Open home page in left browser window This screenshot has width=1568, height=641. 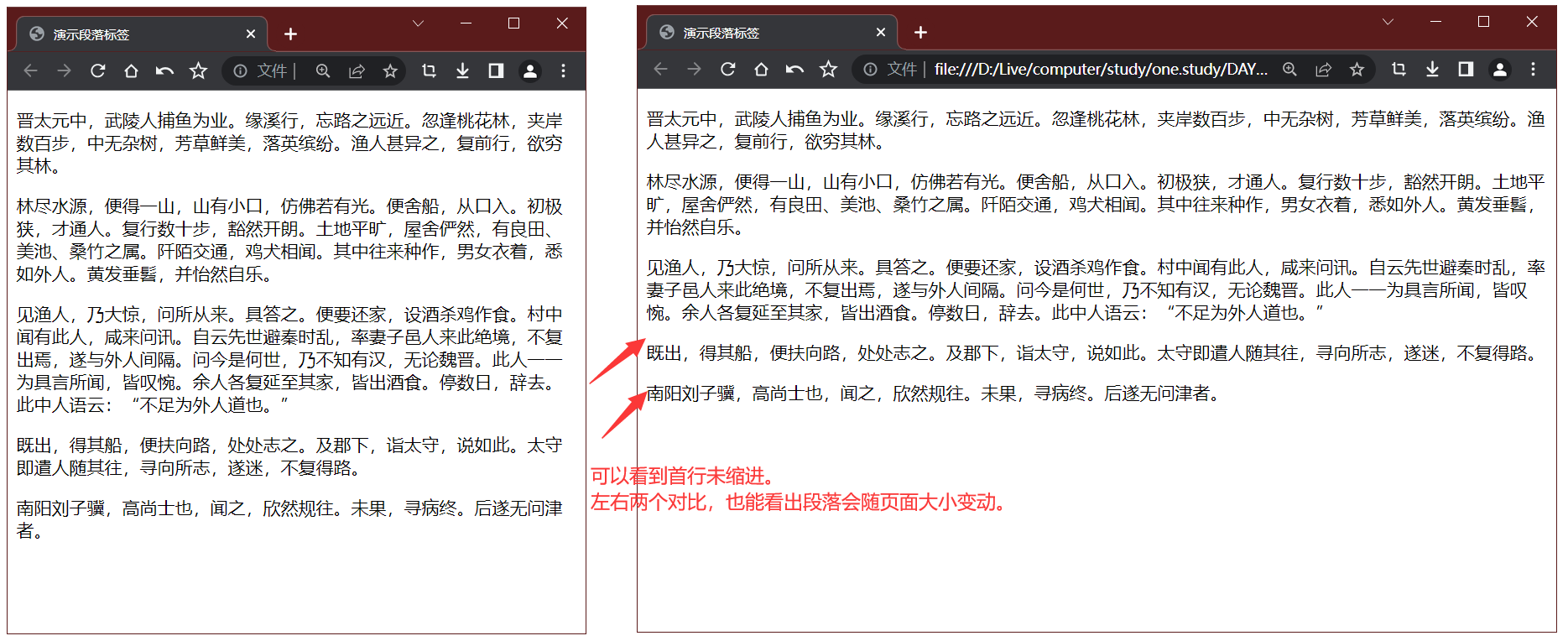(x=132, y=71)
